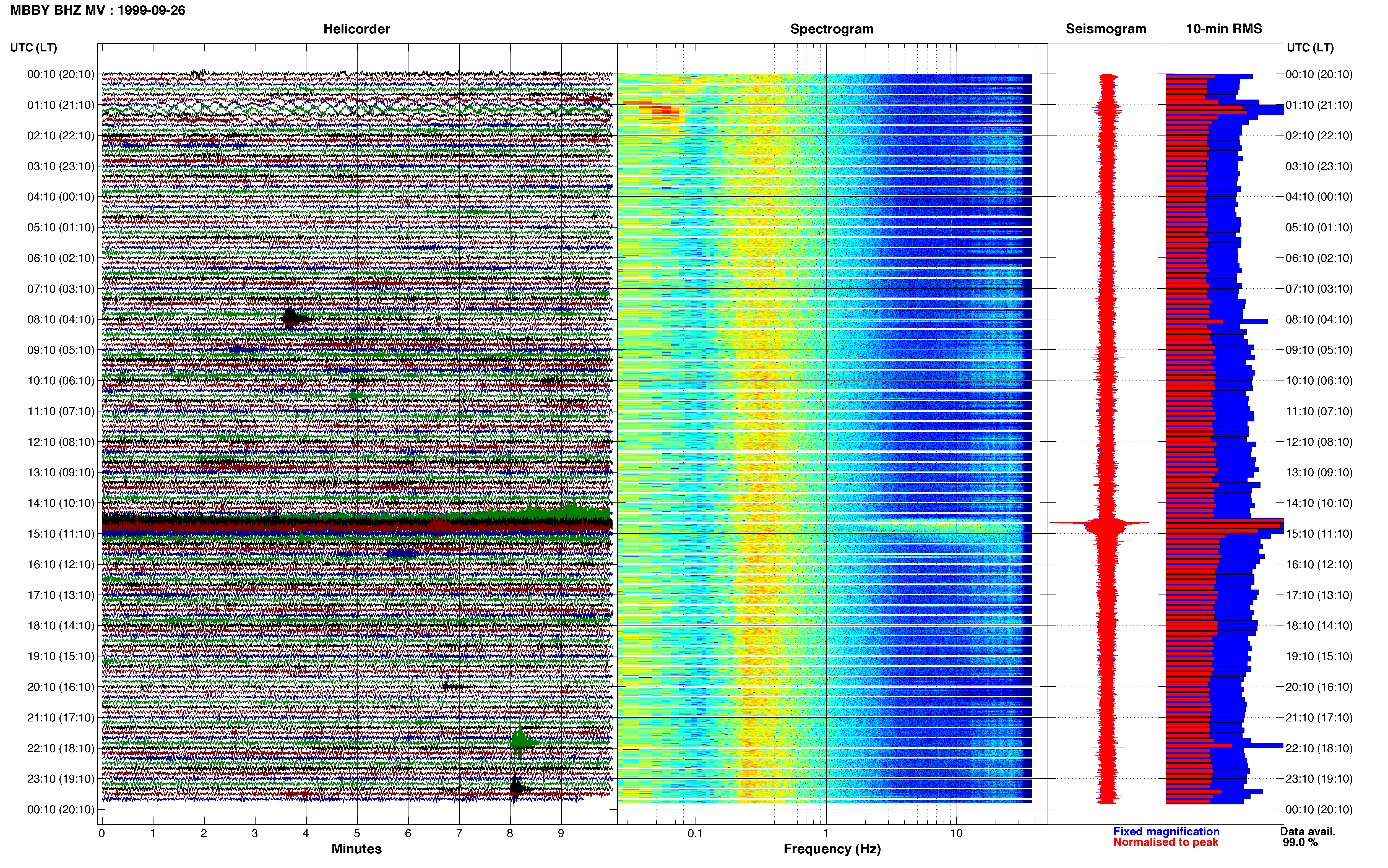
Task: Click helicorder time label '15:10 (11:10)'
Action: click(x=61, y=534)
